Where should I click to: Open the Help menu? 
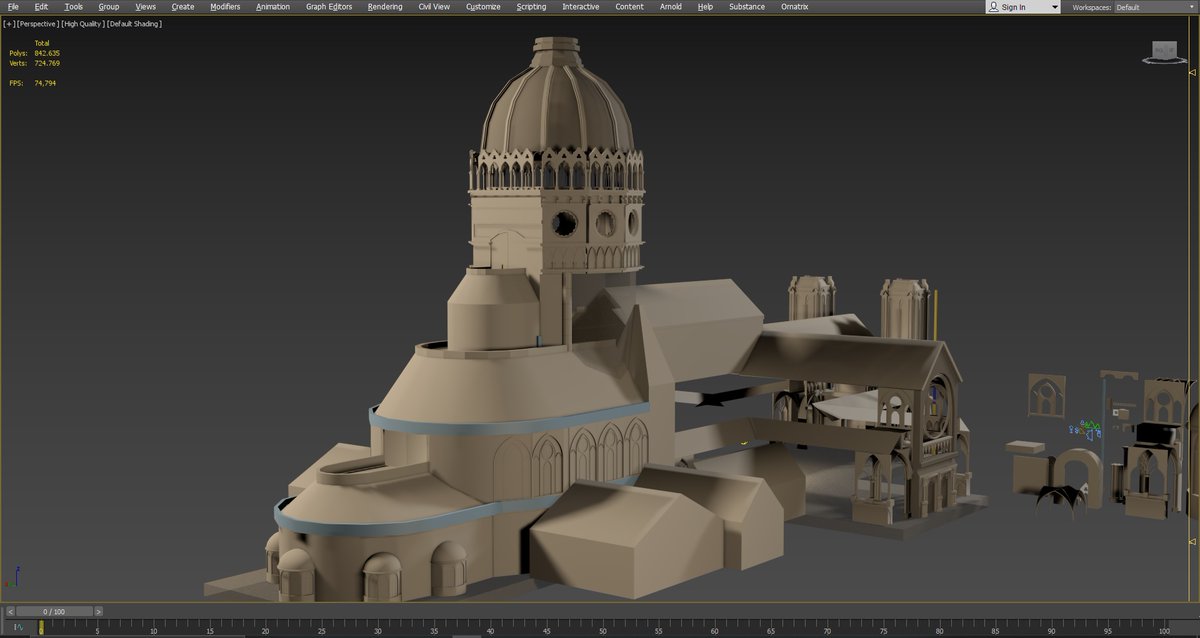coord(705,7)
